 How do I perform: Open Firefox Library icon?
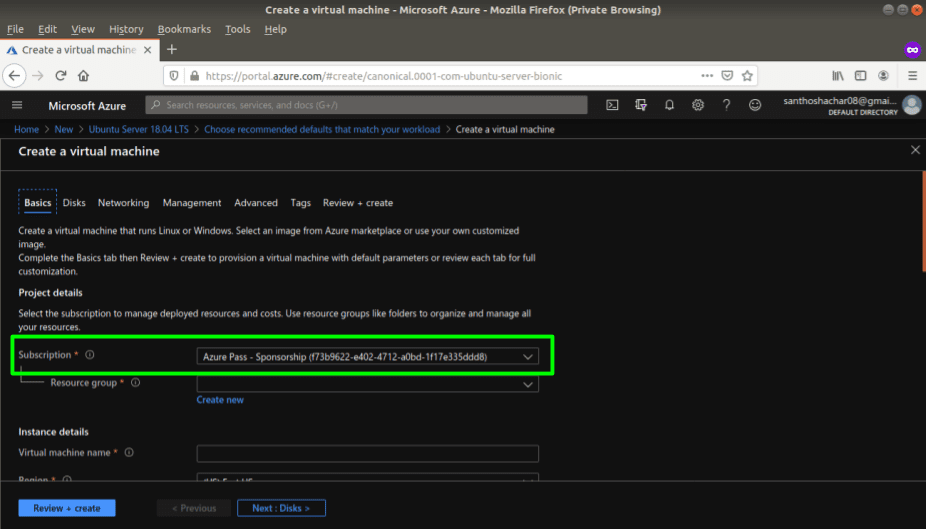point(837,76)
